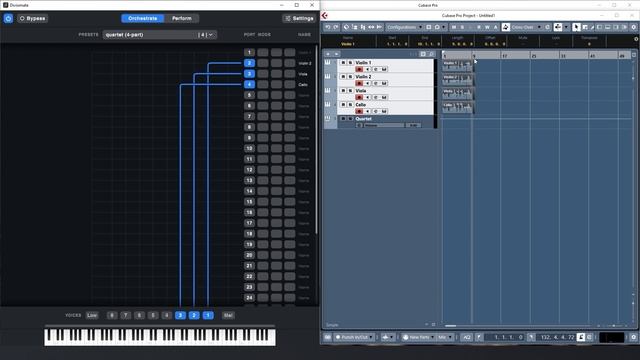The image size is (640, 360).
Task: Click the transport position field 1.1.1.0
Action: pos(505,337)
